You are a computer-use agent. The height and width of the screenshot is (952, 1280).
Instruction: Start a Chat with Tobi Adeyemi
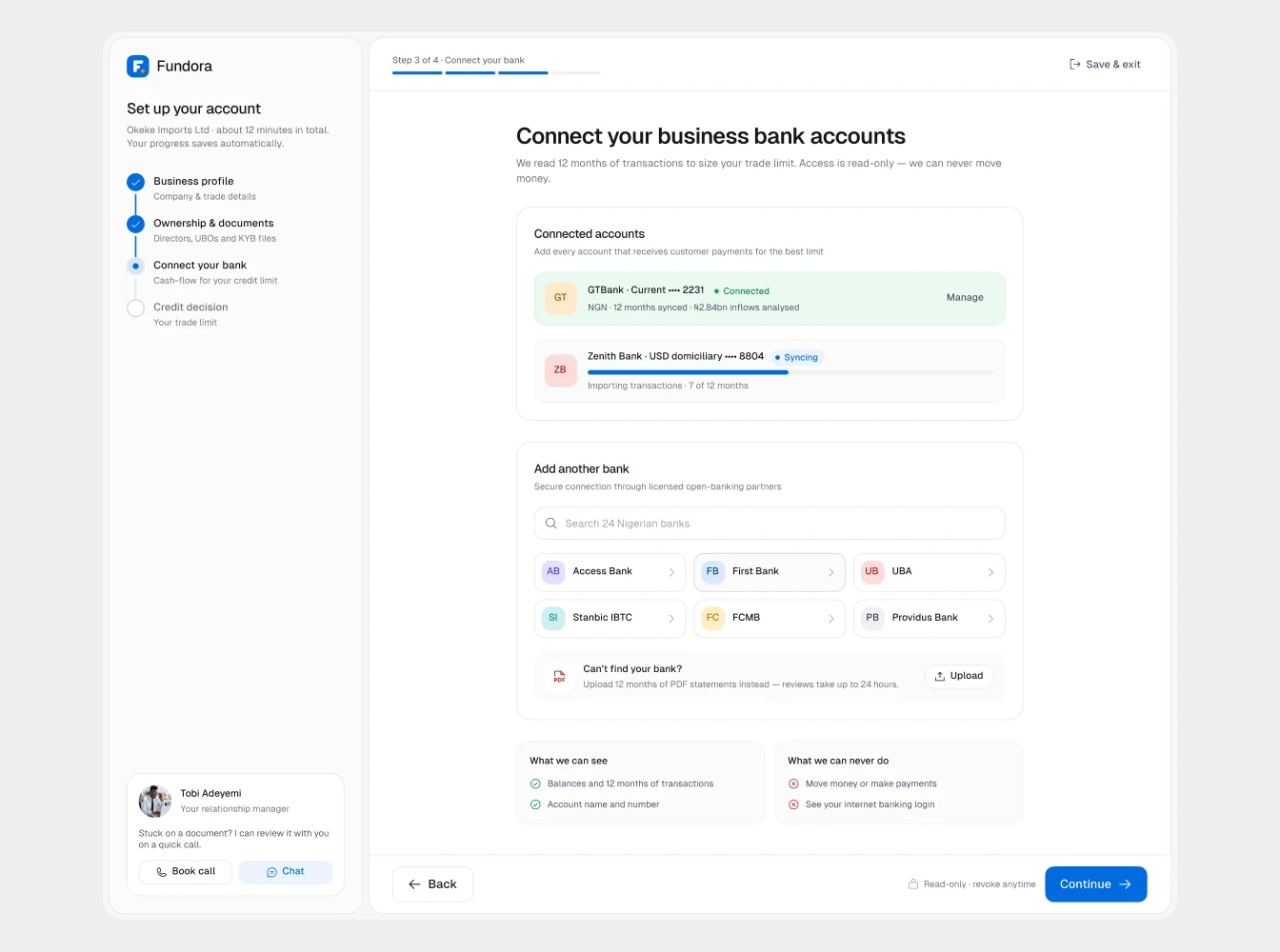coord(286,872)
